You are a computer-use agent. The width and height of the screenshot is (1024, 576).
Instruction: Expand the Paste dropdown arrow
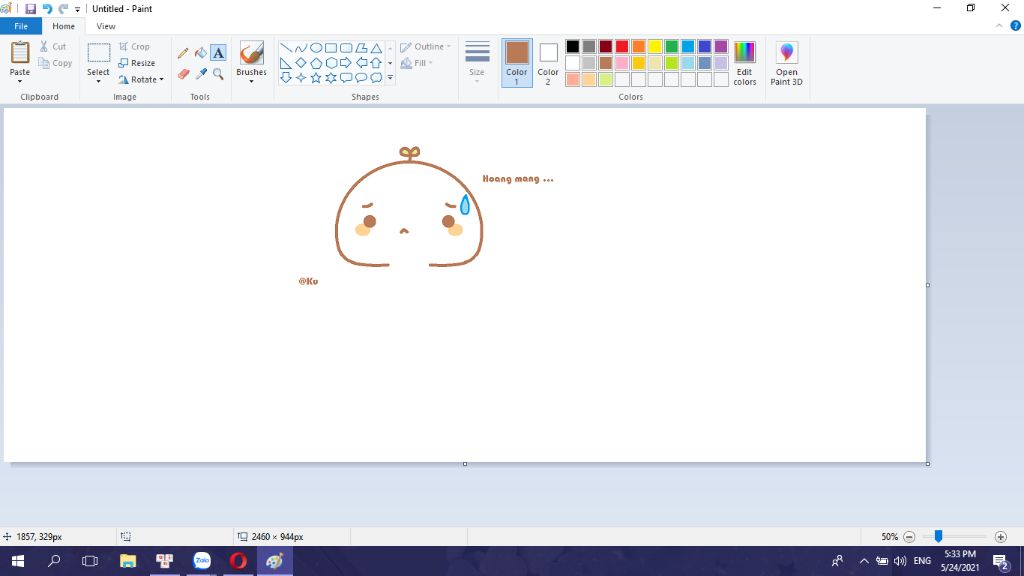(x=20, y=82)
